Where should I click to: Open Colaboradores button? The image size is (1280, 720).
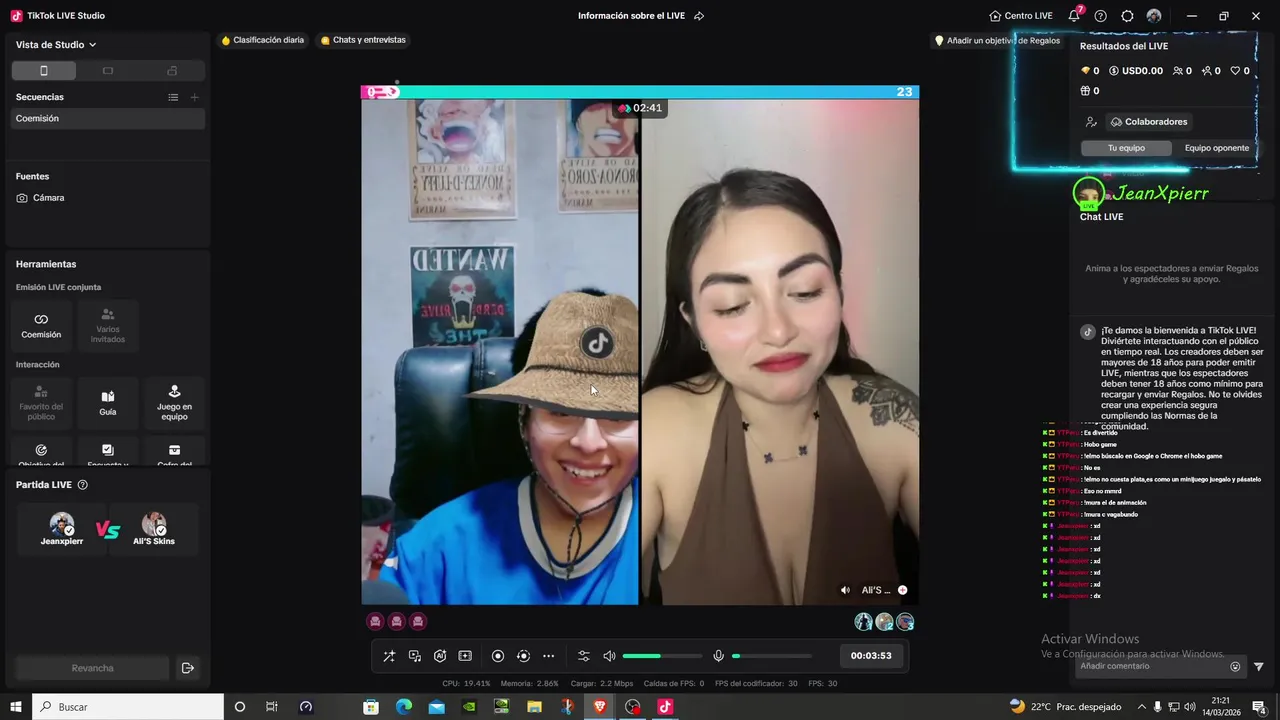pos(1149,122)
